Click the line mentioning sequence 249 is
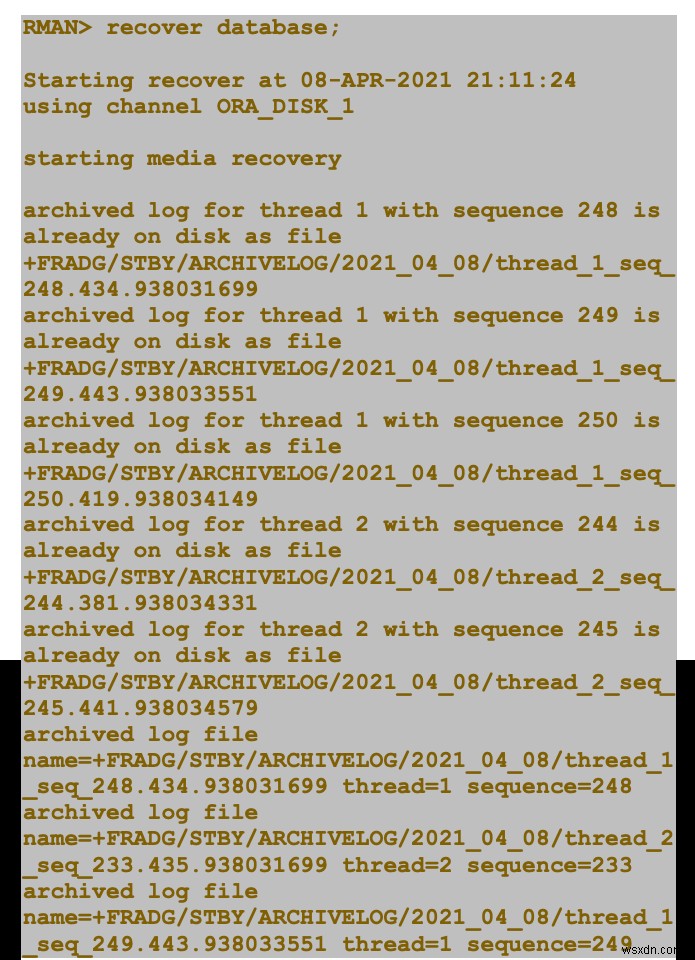This screenshot has width=695, height=960. (341, 315)
